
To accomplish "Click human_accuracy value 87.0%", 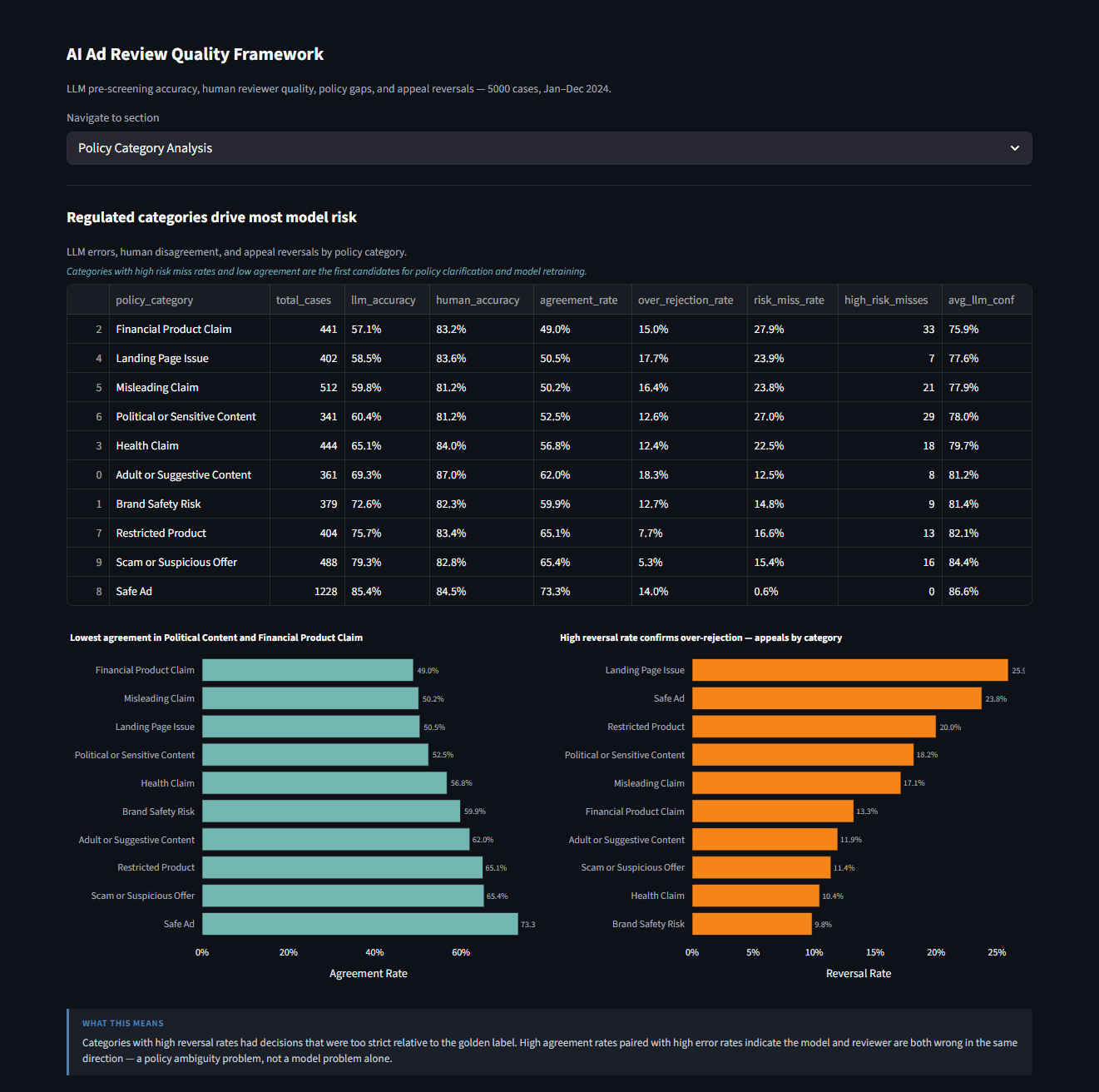I will [481, 474].
